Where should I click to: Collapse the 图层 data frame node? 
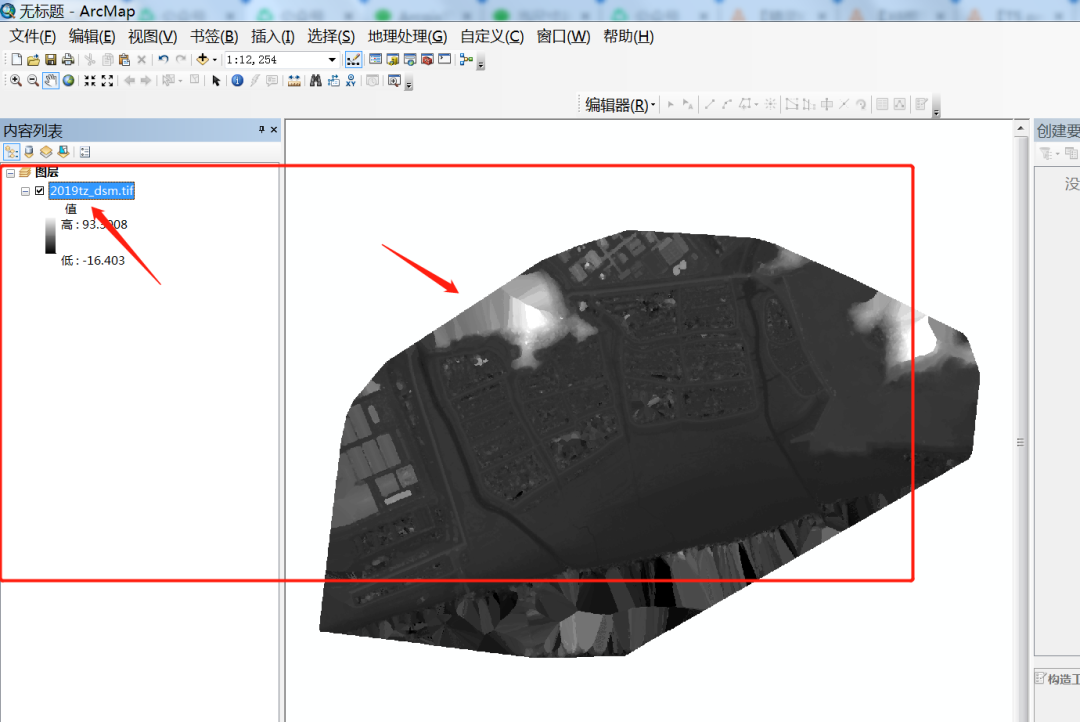[10, 173]
